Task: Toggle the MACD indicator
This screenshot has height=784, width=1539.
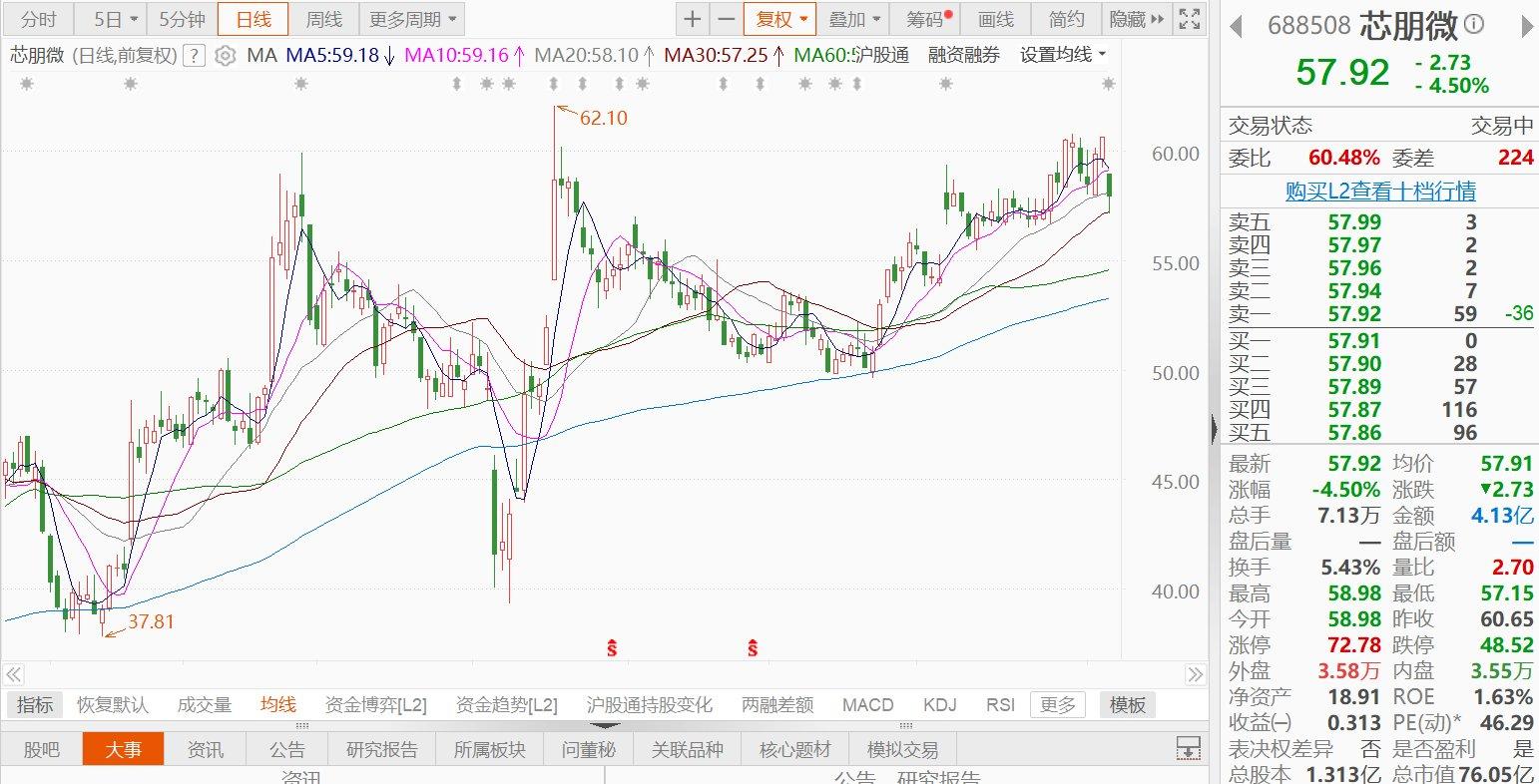Action: [867, 705]
